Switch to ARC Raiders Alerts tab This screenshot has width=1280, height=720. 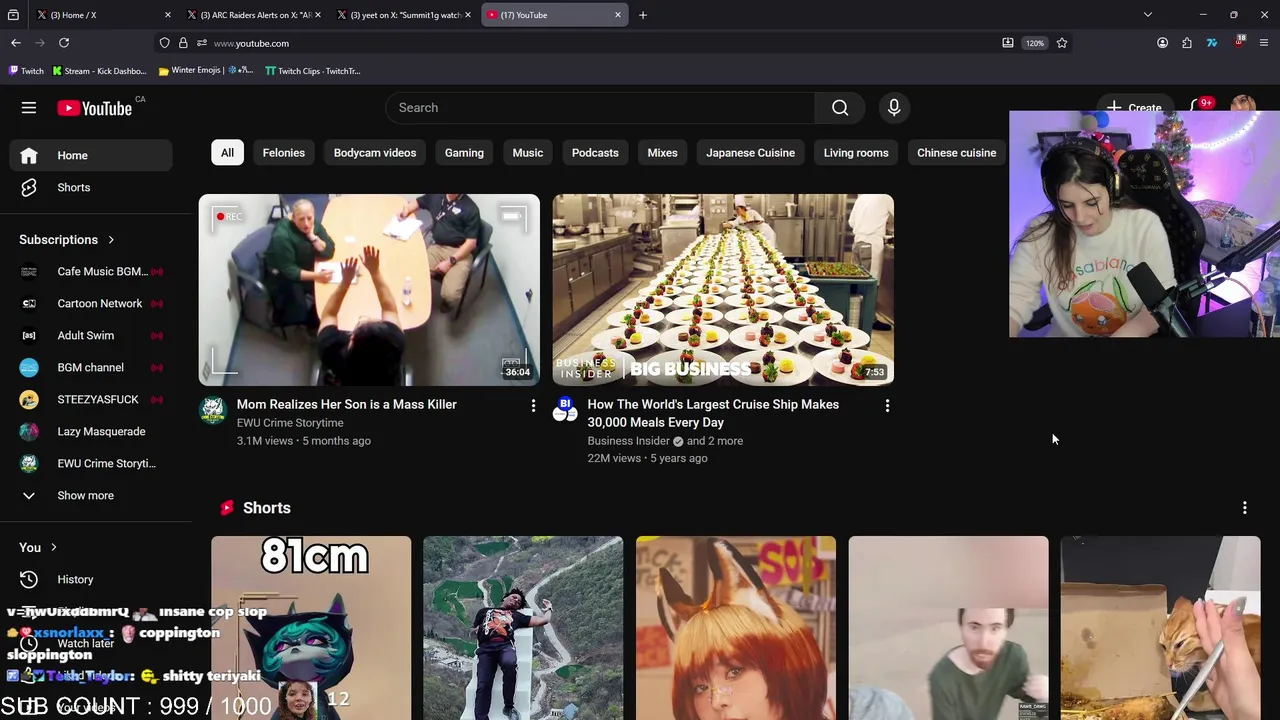click(255, 15)
